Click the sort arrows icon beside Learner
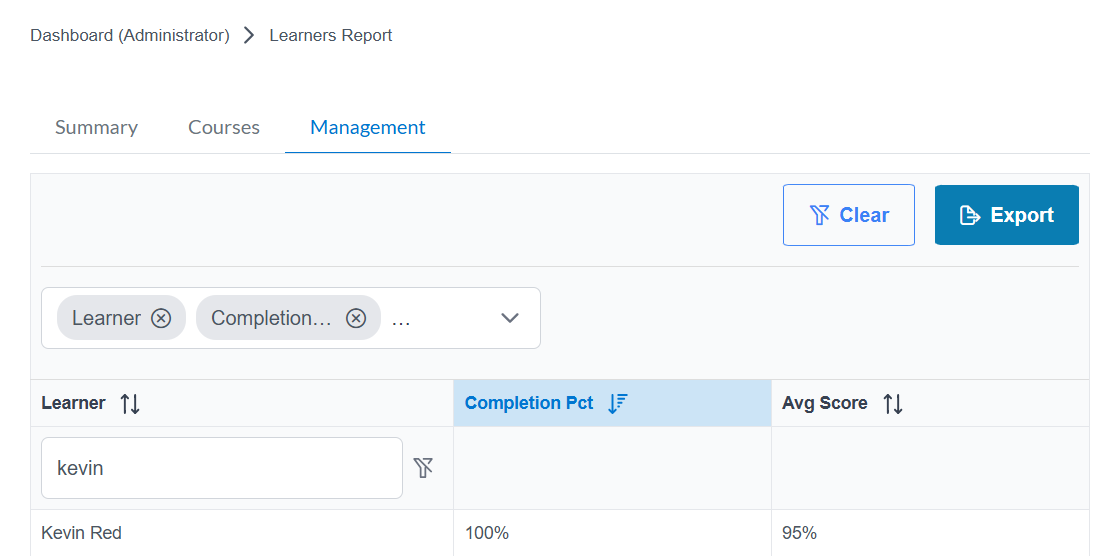Viewport: 1110px width, 556px height. [x=130, y=404]
